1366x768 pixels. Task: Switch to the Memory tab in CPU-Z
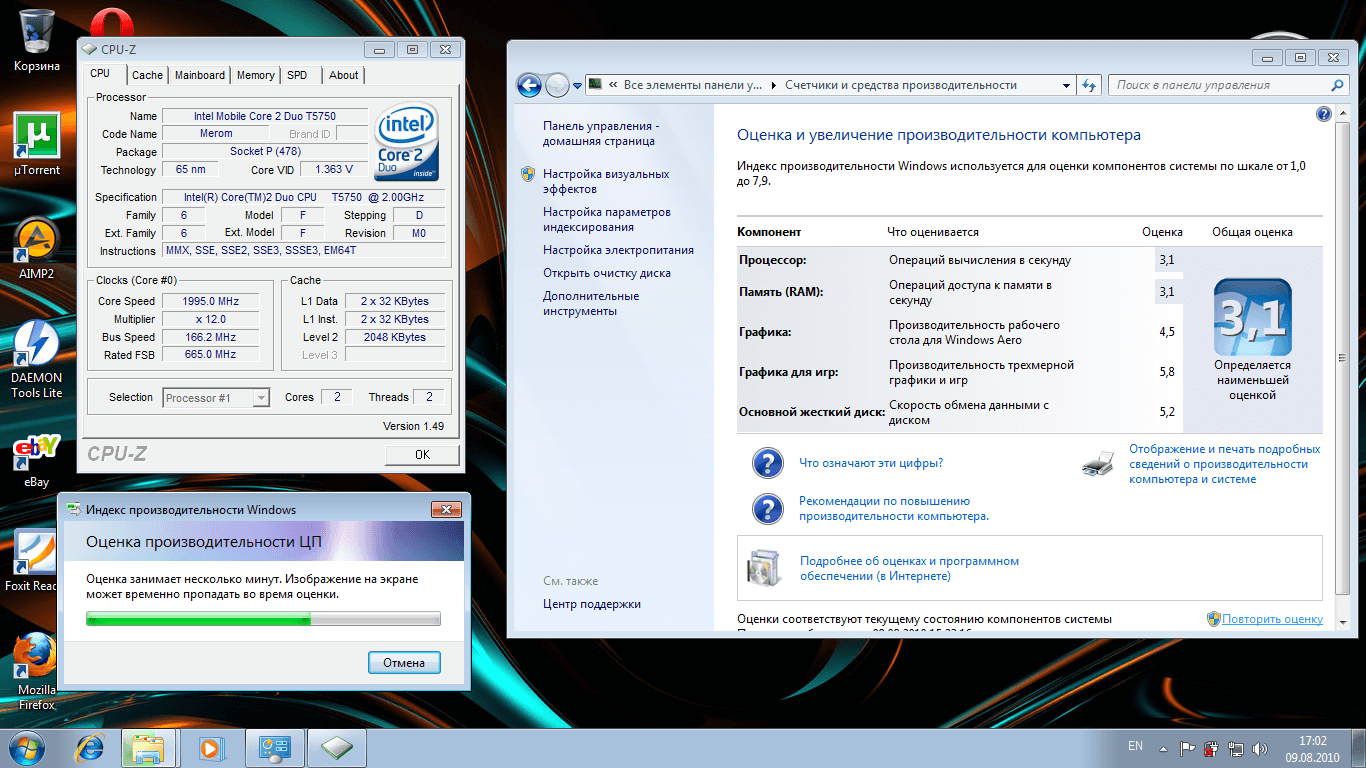[255, 75]
